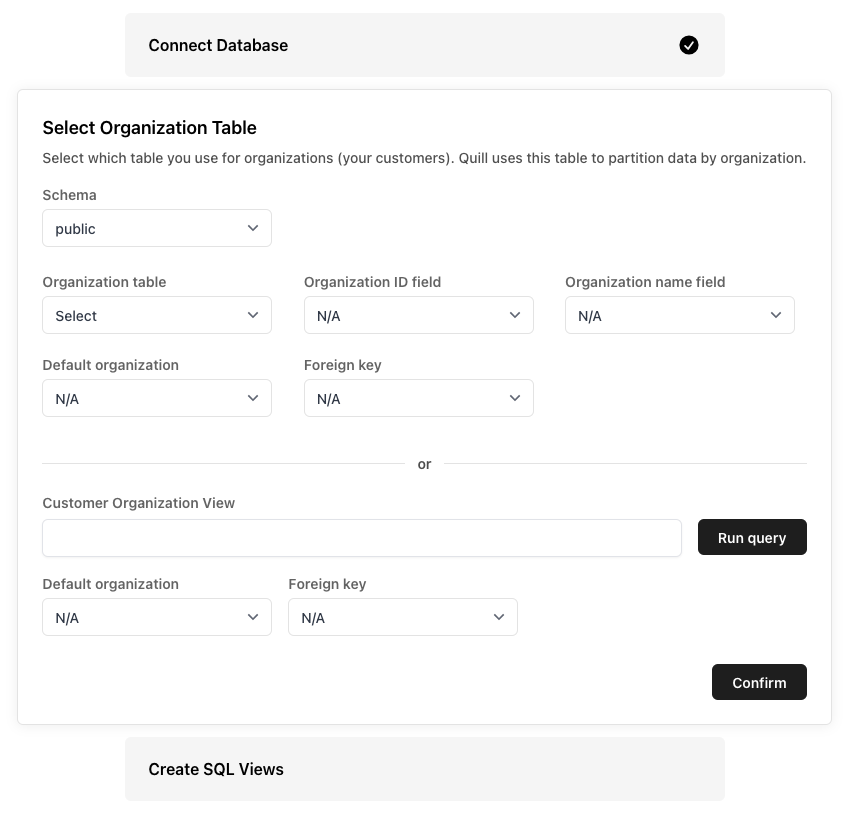Expand the lower Default organization dropdown
850x814 pixels.
tap(156, 618)
